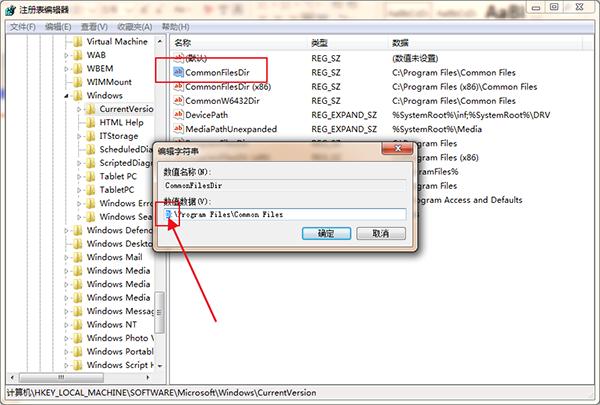The image size is (600, 405).
Task: Click the (默认) default value icon
Action: (178, 58)
